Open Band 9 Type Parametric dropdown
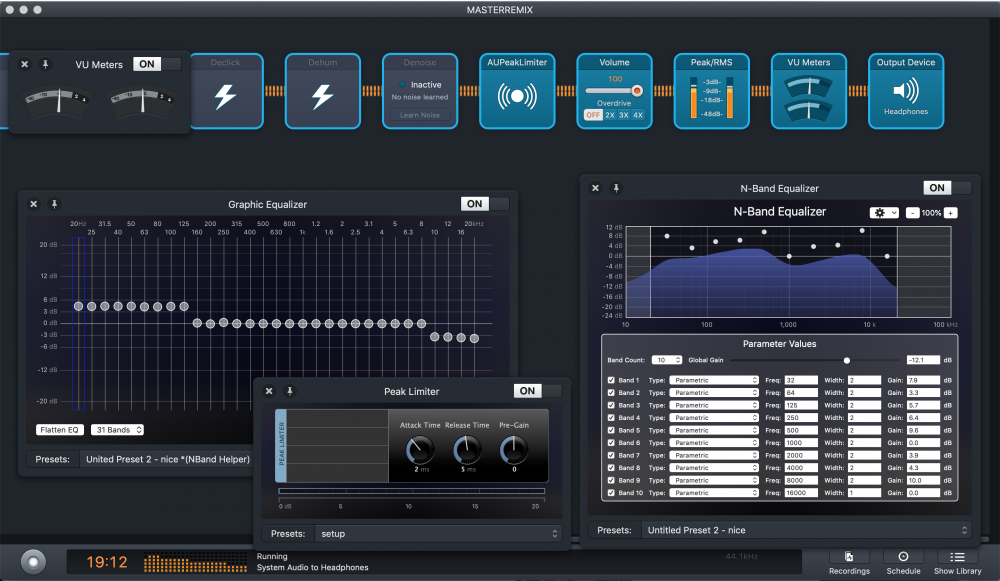 [714, 480]
